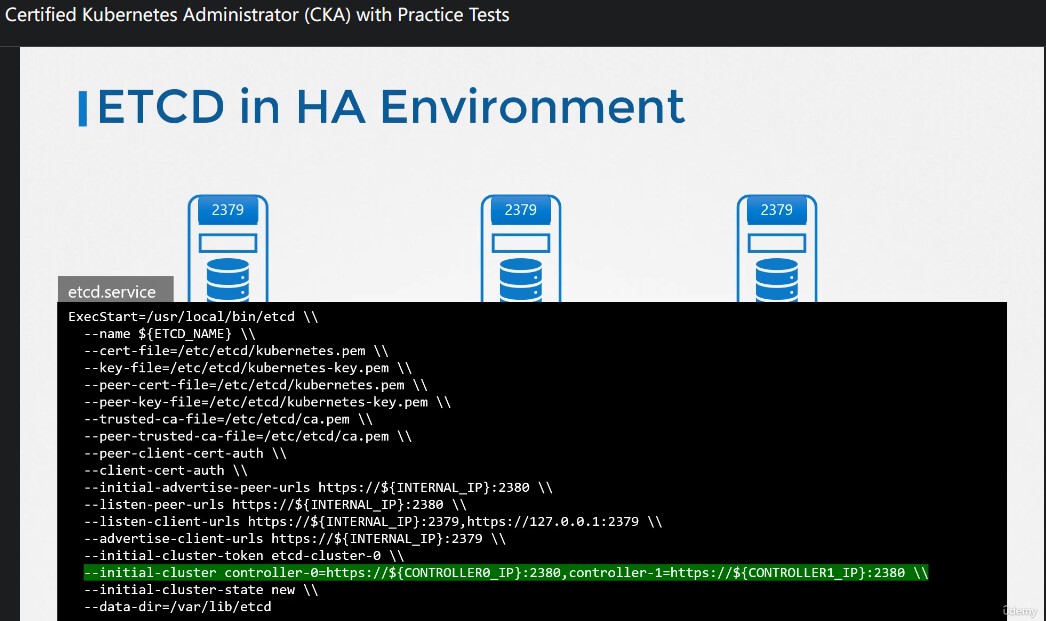Screen dimensions: 1046x621
Task: Click the empty slot box on leftmost server
Action: tap(227, 243)
